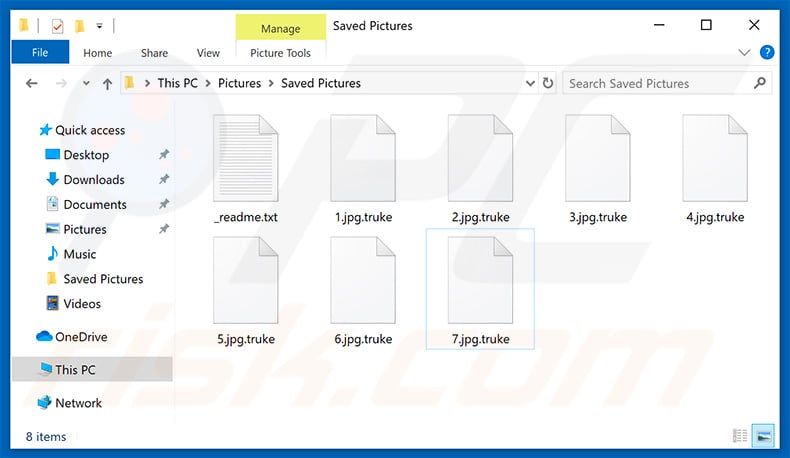
Task: Select the 3.jpg.truke file icon
Action: (x=598, y=158)
